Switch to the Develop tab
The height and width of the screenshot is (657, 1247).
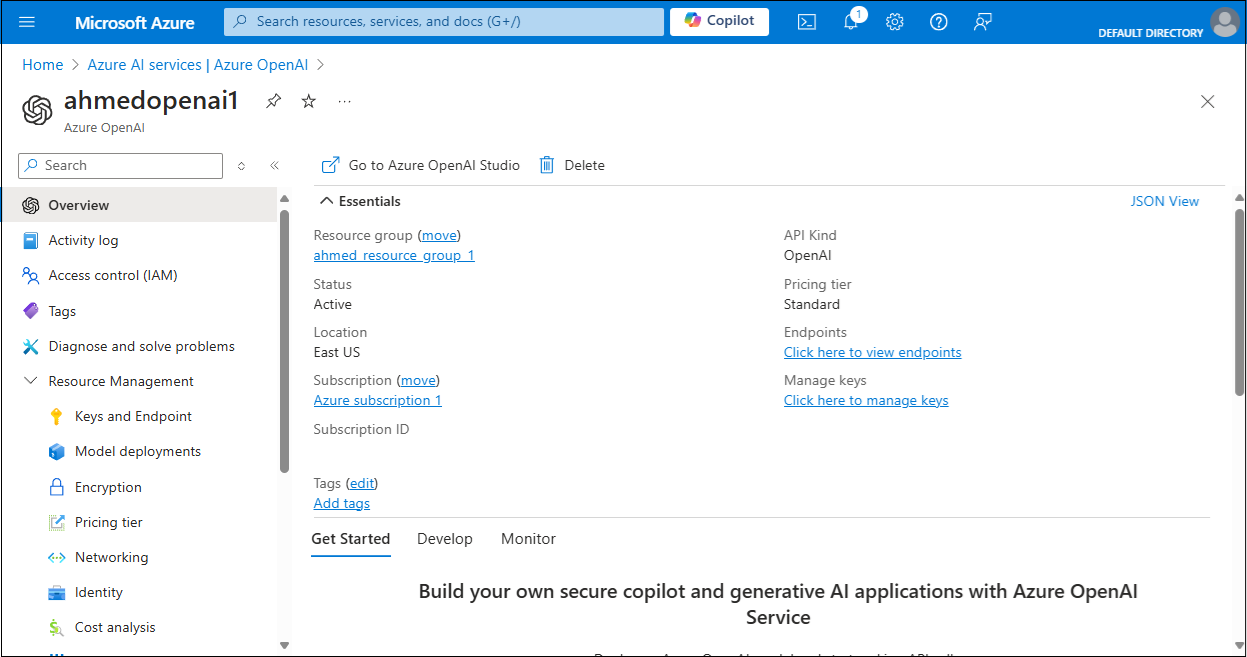tap(444, 538)
